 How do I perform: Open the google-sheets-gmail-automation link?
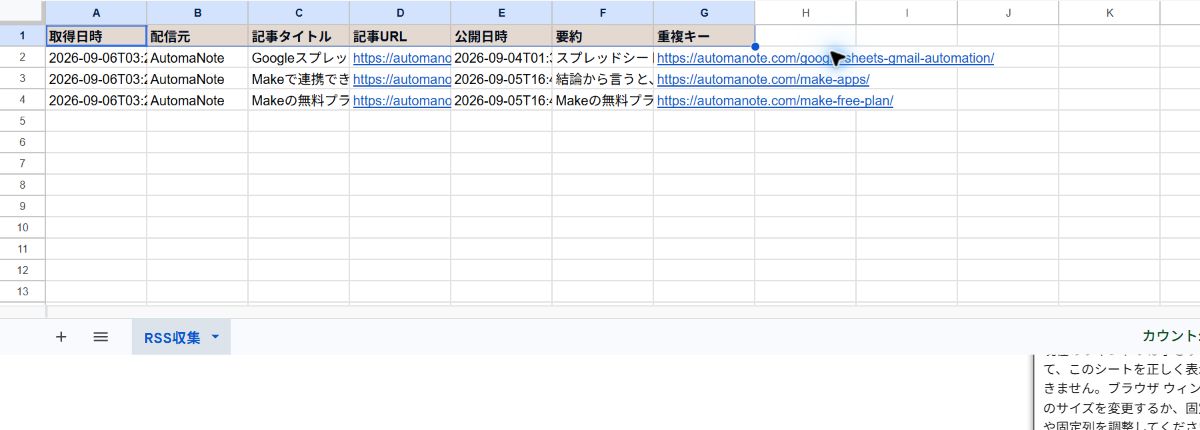(x=825, y=58)
